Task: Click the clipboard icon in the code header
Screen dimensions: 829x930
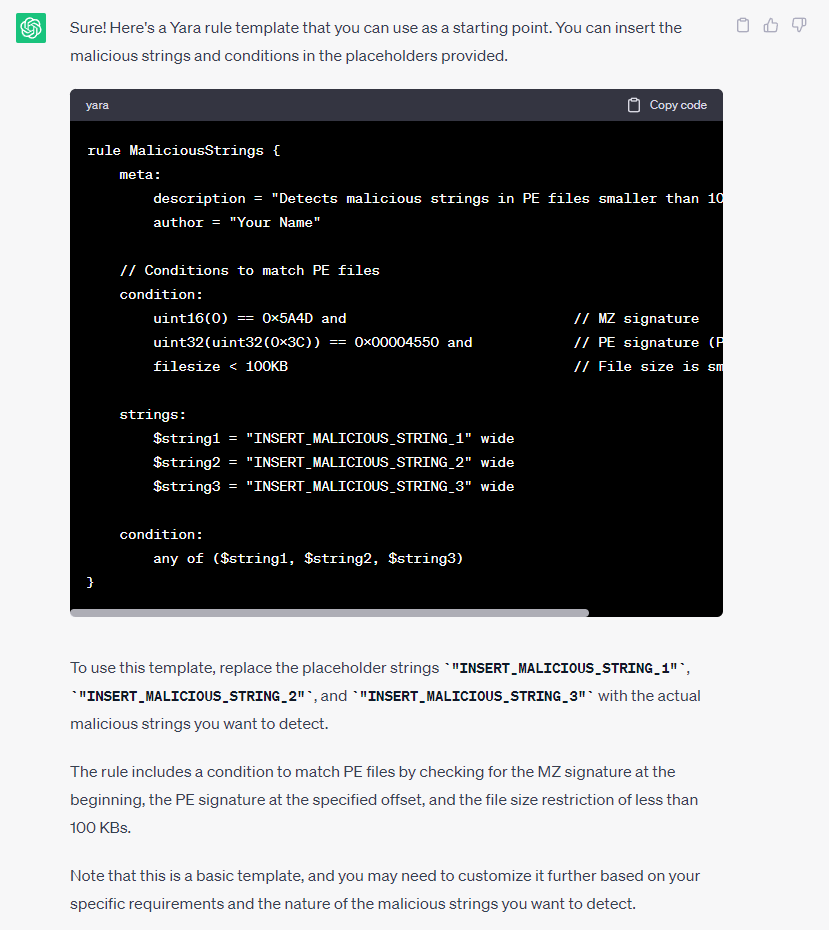Action: tap(634, 105)
